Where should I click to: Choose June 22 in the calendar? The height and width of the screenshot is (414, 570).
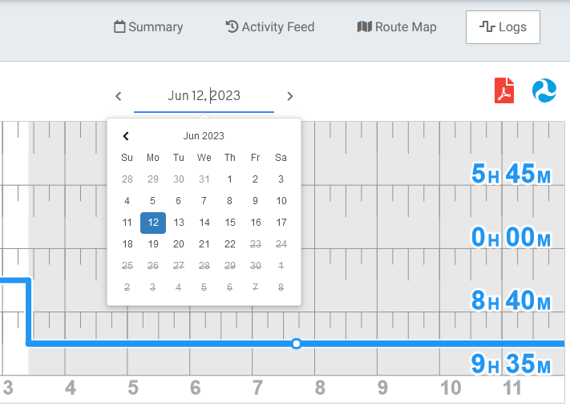(x=230, y=244)
